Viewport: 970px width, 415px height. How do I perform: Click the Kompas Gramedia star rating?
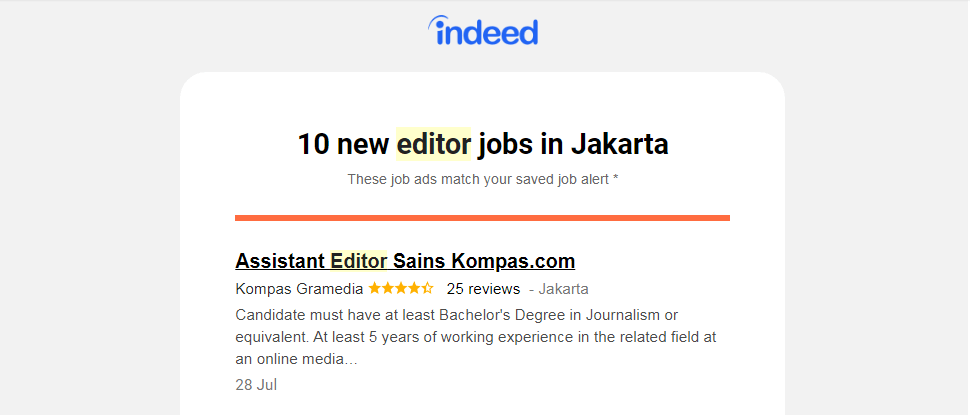[400, 289]
